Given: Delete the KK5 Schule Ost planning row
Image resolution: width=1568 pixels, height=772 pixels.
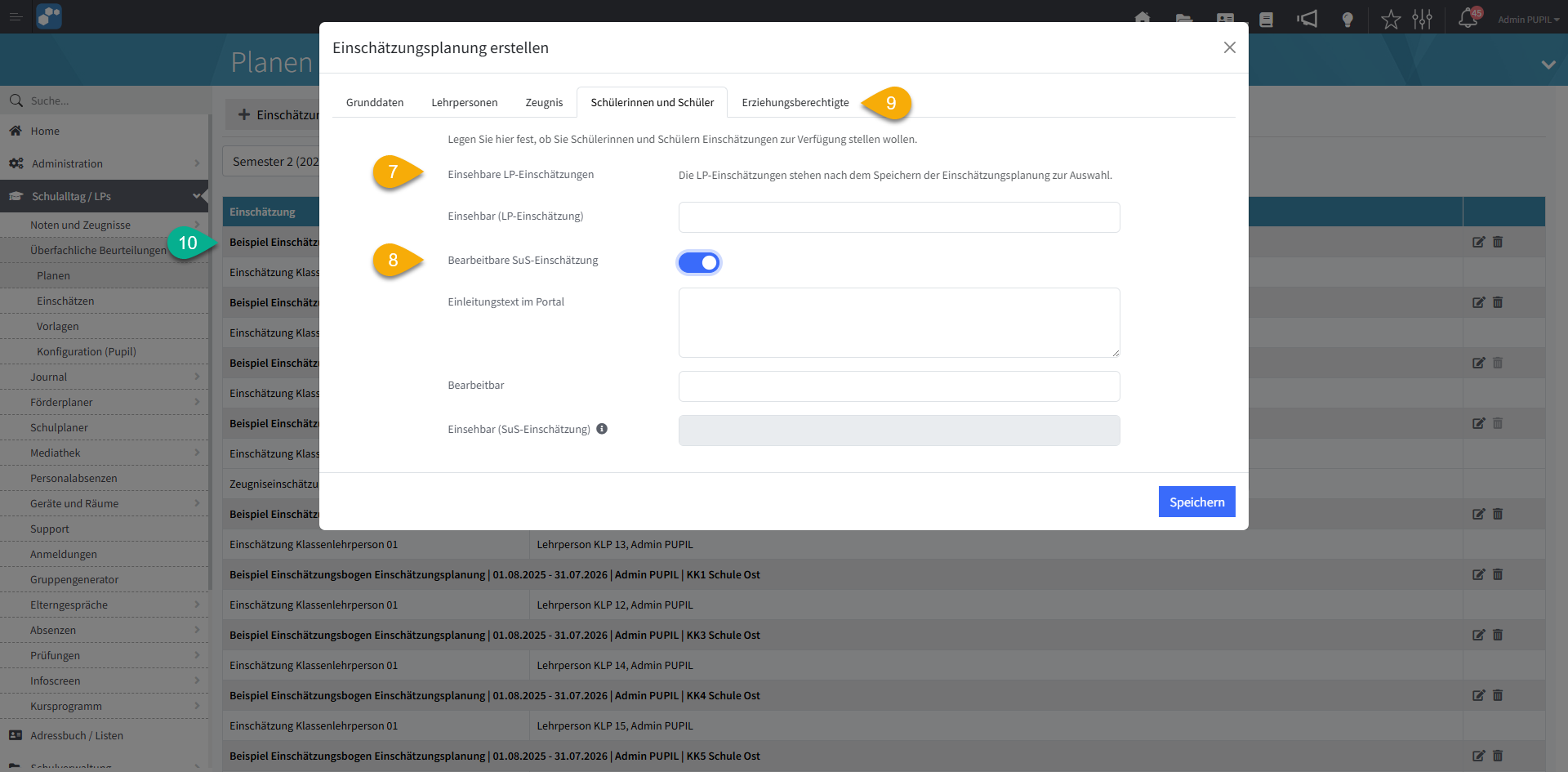Looking at the screenshot, I should tap(1498, 756).
